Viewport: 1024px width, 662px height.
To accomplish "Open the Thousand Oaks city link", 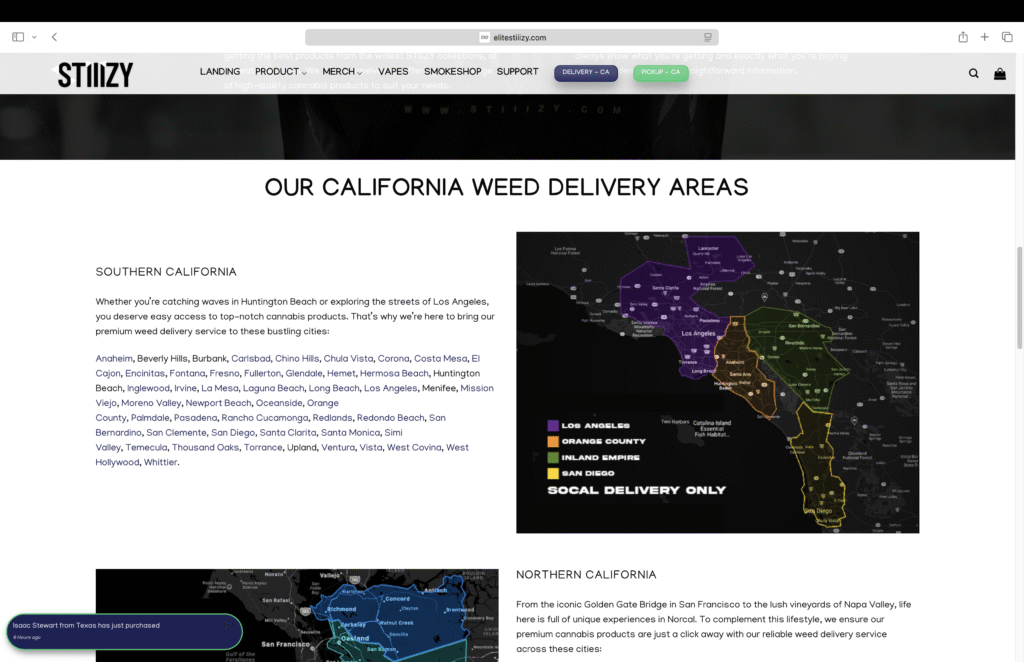I will (206, 448).
